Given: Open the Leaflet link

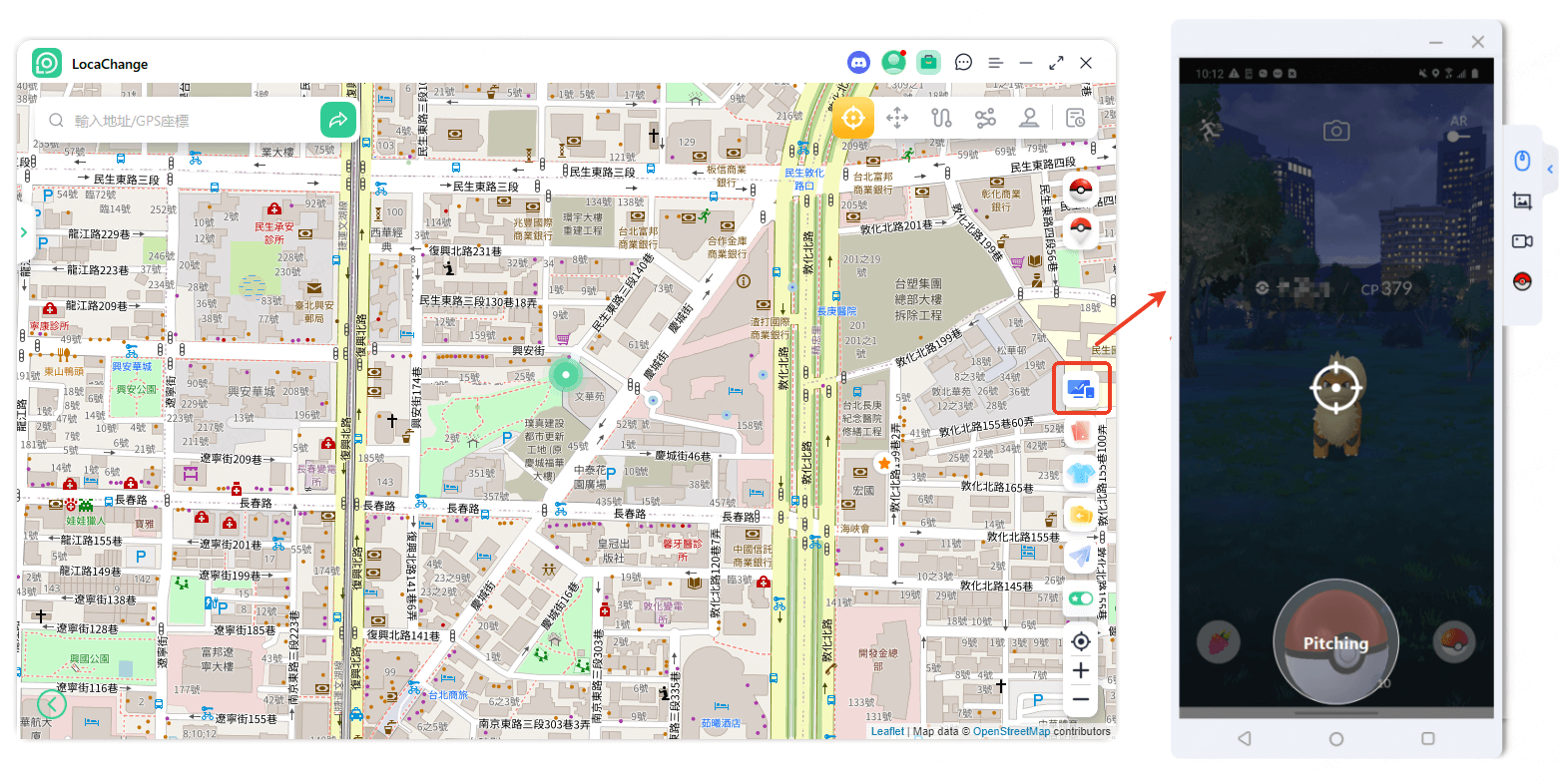Looking at the screenshot, I should 887,731.
